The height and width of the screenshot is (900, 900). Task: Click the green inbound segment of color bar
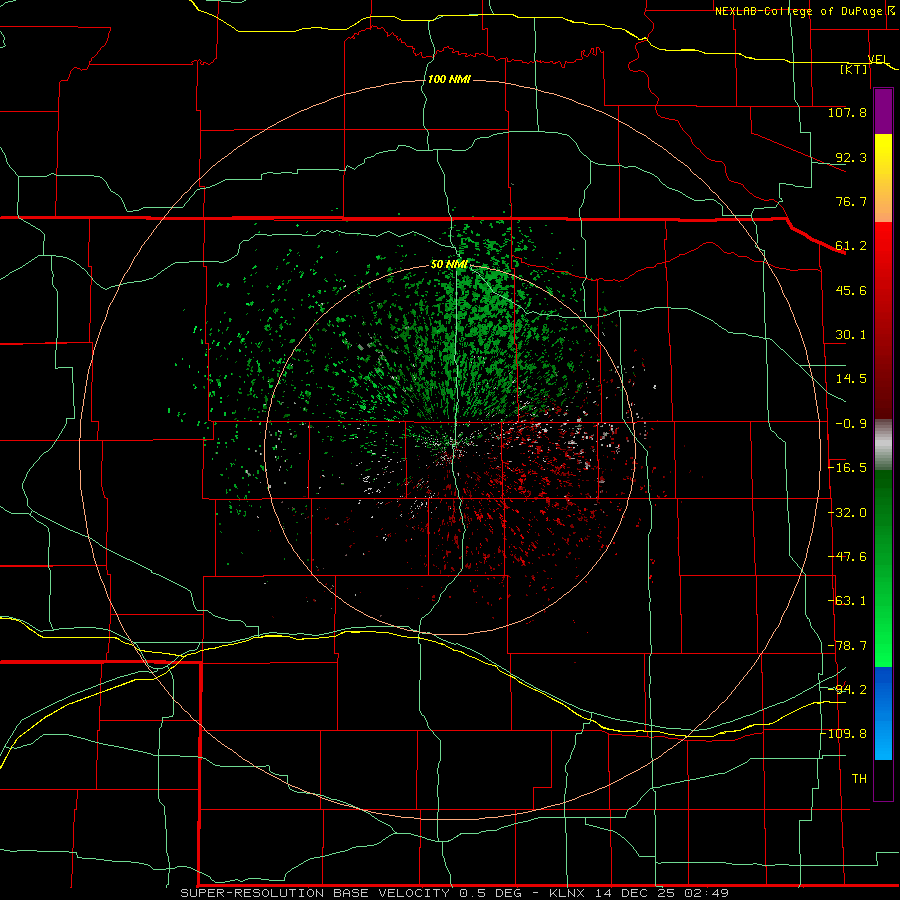pyautogui.click(x=883, y=568)
